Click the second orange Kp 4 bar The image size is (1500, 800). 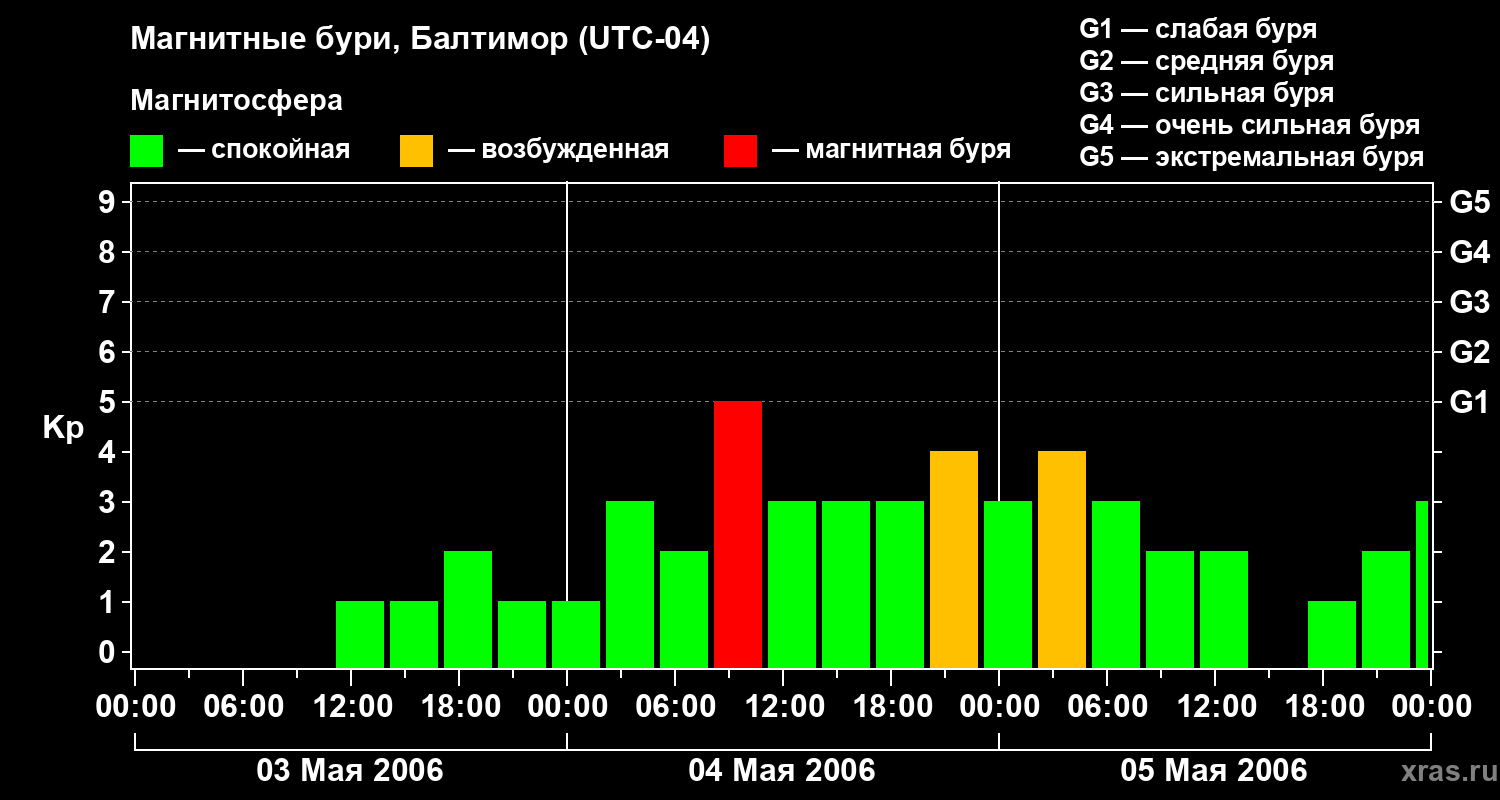(1062, 560)
